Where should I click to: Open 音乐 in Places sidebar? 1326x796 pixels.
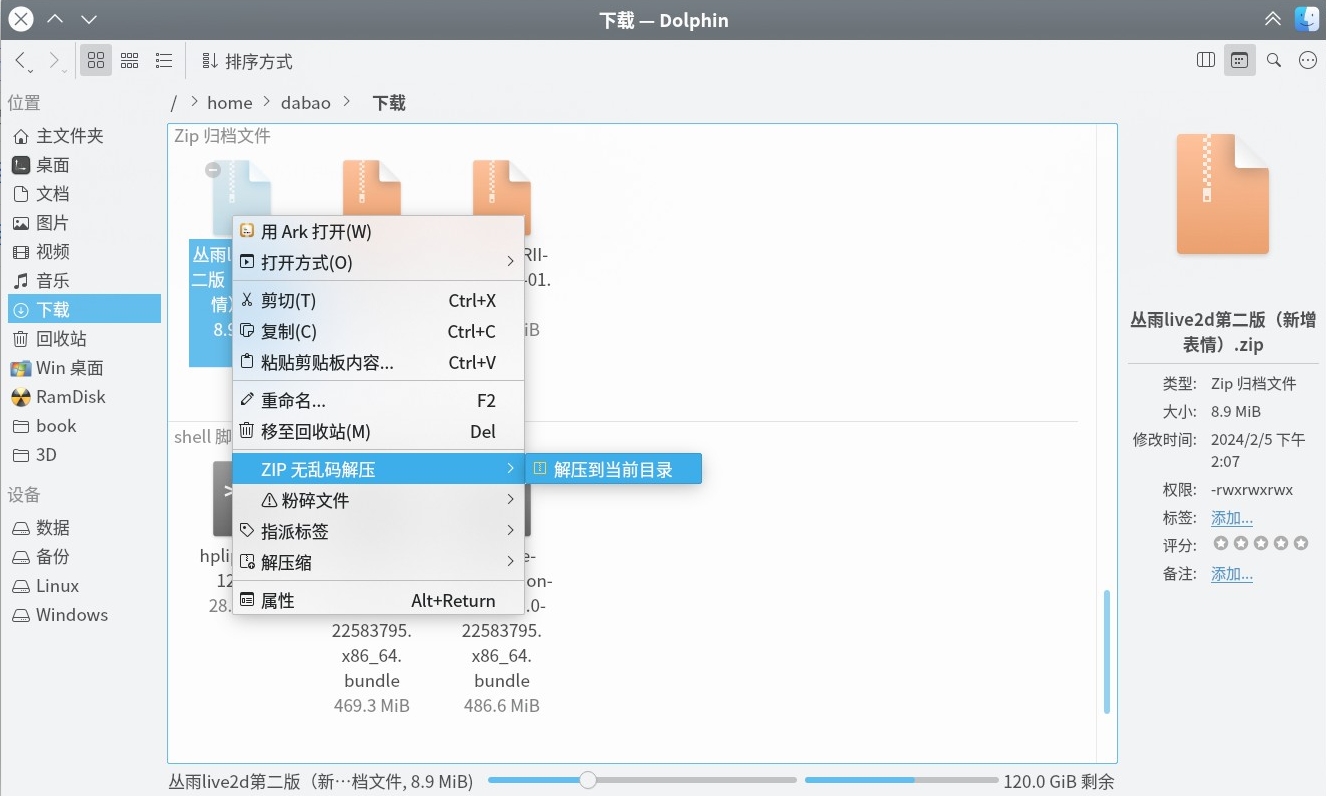pyautogui.click(x=84, y=281)
